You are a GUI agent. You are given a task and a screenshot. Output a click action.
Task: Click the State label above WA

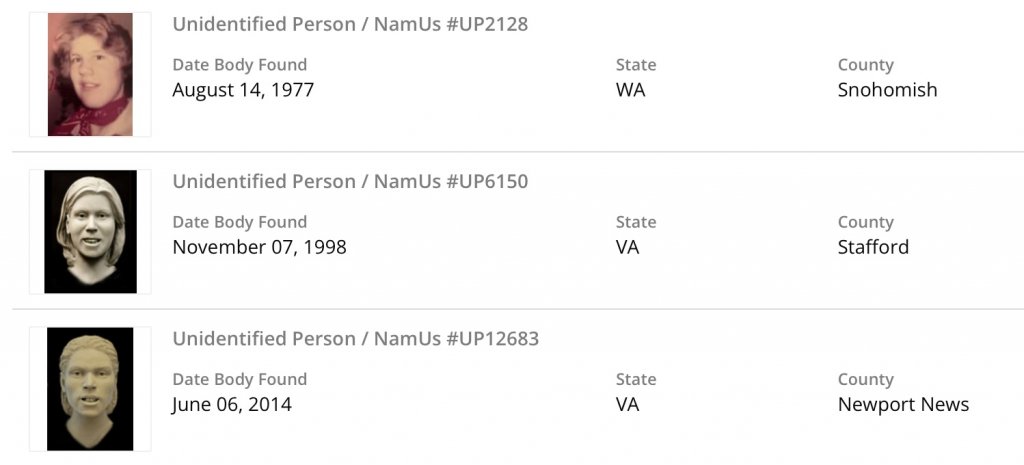point(636,65)
